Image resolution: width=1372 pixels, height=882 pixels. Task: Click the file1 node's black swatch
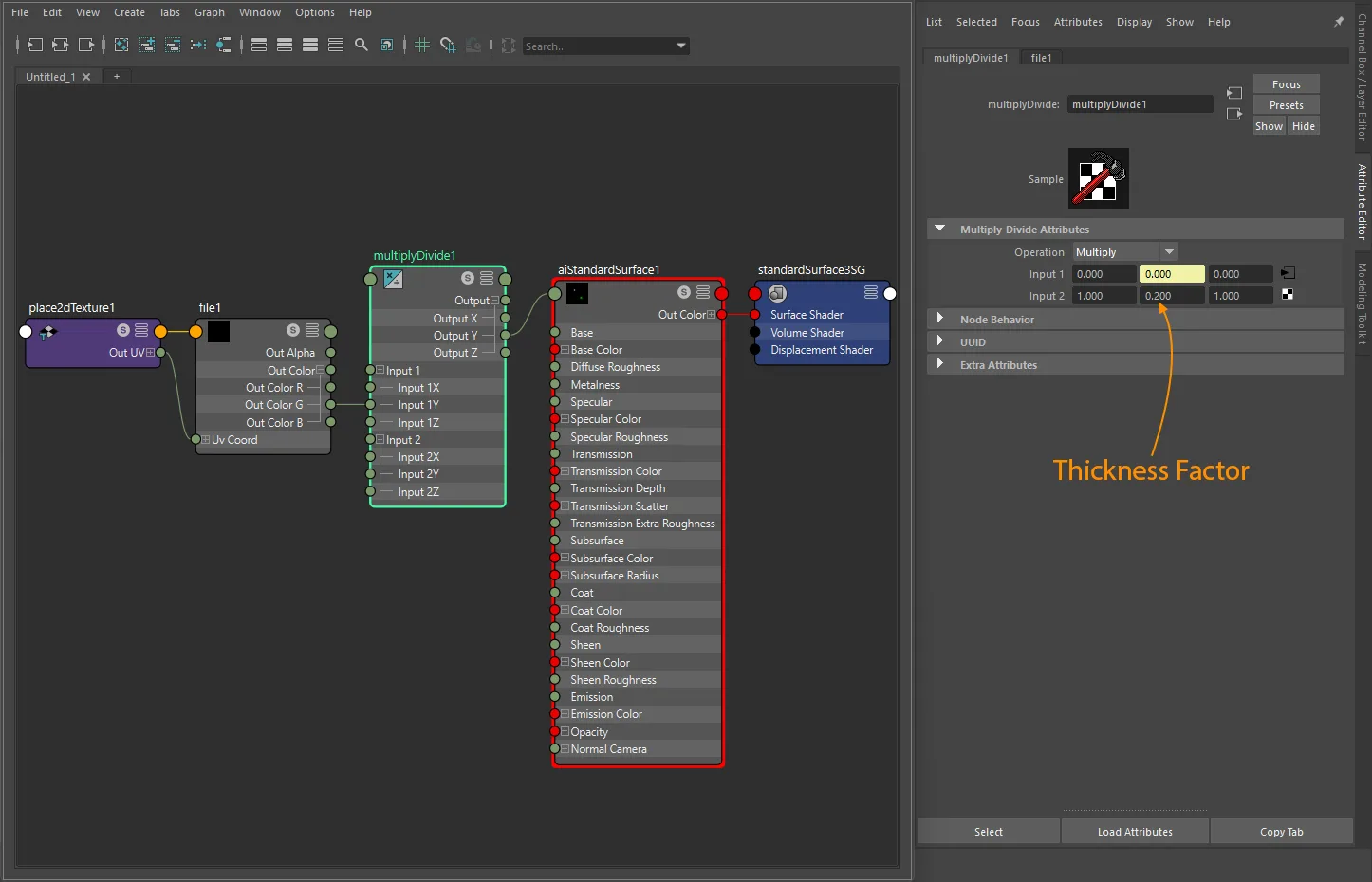[218, 331]
